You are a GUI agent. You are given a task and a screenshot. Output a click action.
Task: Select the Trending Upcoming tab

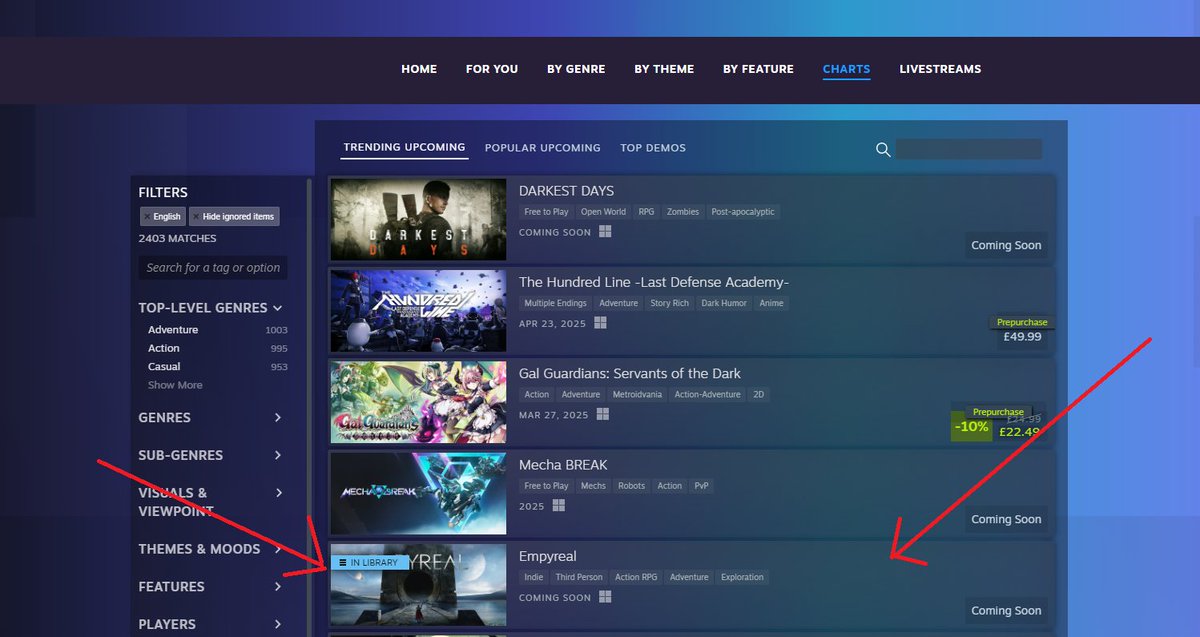click(404, 147)
